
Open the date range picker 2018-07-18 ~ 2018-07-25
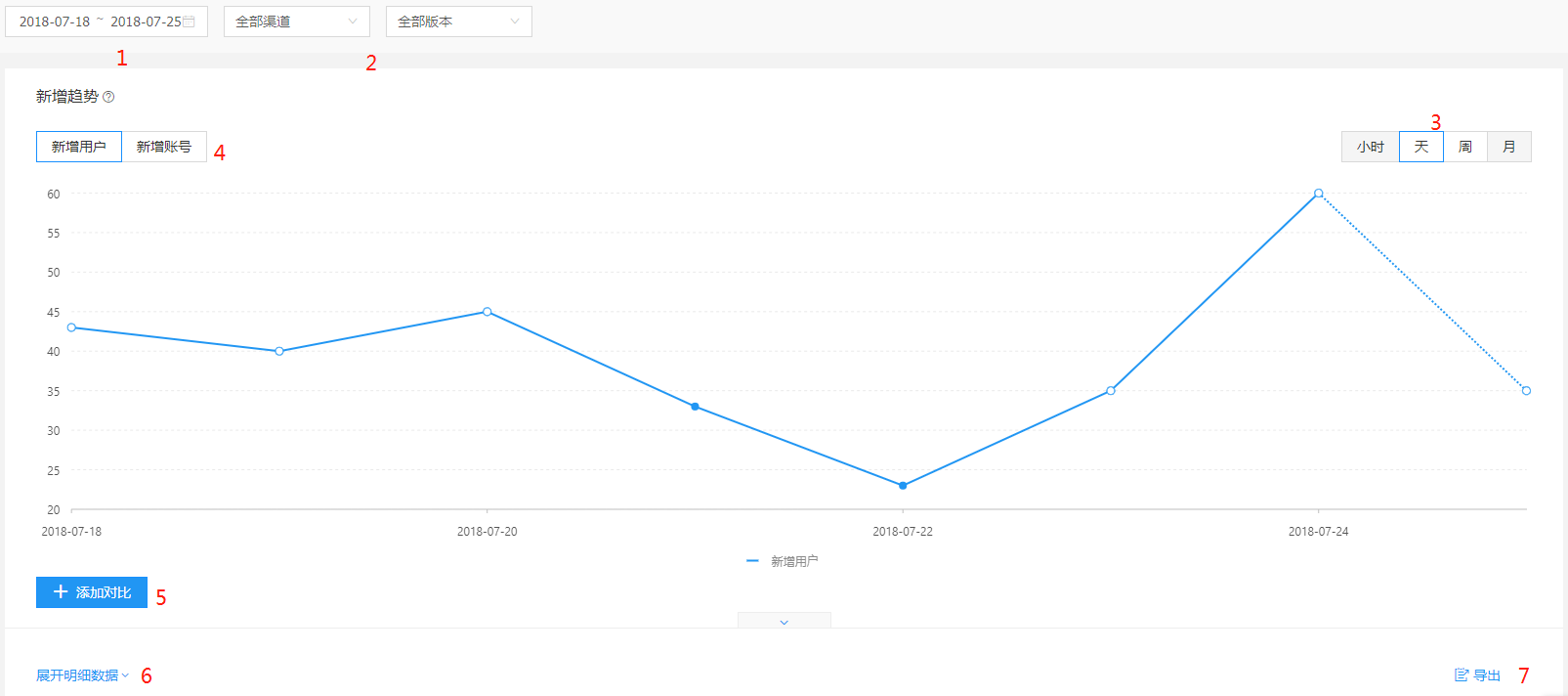click(106, 22)
